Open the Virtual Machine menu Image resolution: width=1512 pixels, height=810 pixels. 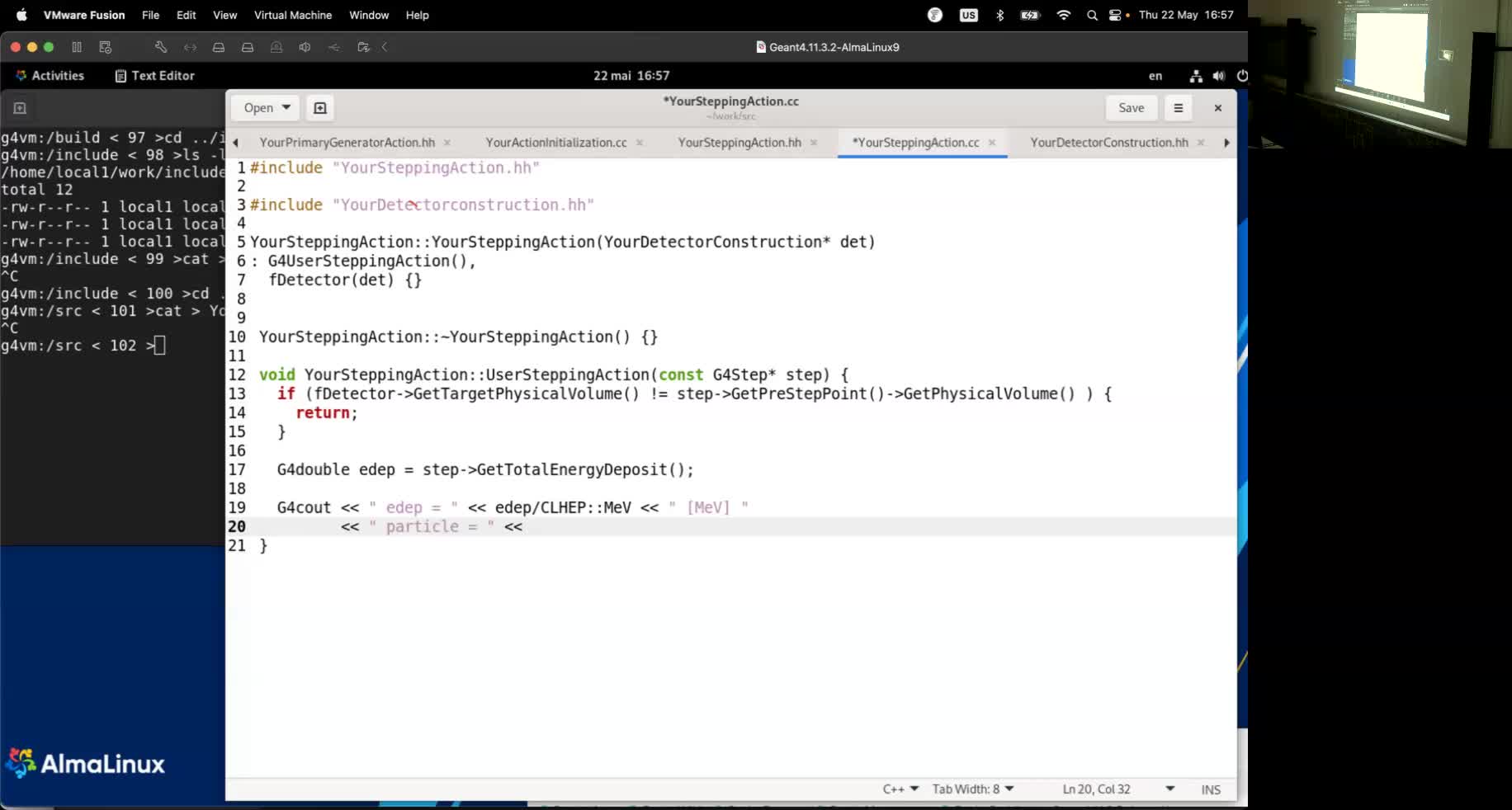292,15
